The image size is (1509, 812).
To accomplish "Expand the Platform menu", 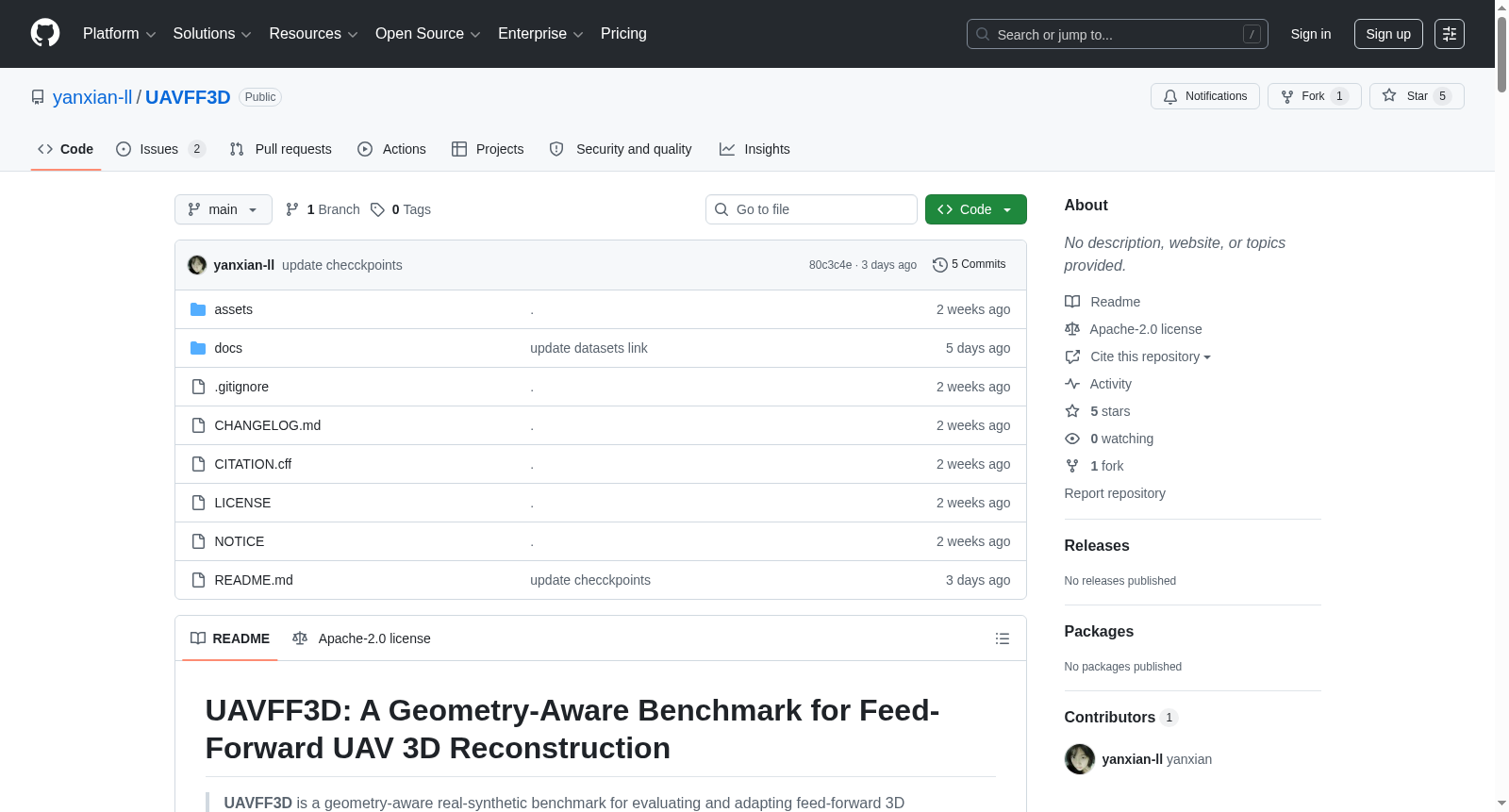I will click(x=119, y=34).
